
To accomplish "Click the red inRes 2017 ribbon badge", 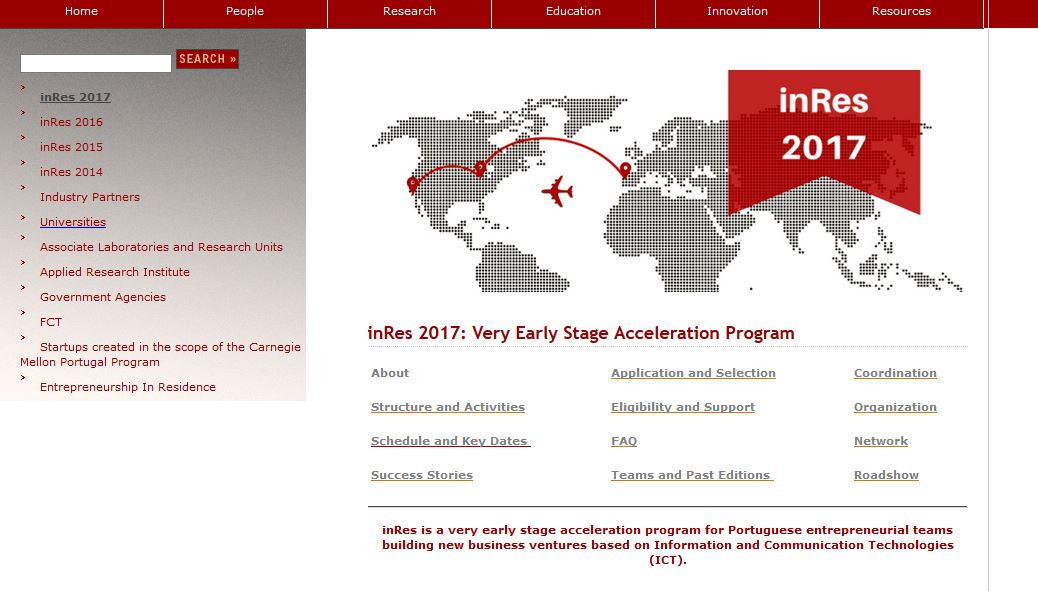I will pos(824,142).
